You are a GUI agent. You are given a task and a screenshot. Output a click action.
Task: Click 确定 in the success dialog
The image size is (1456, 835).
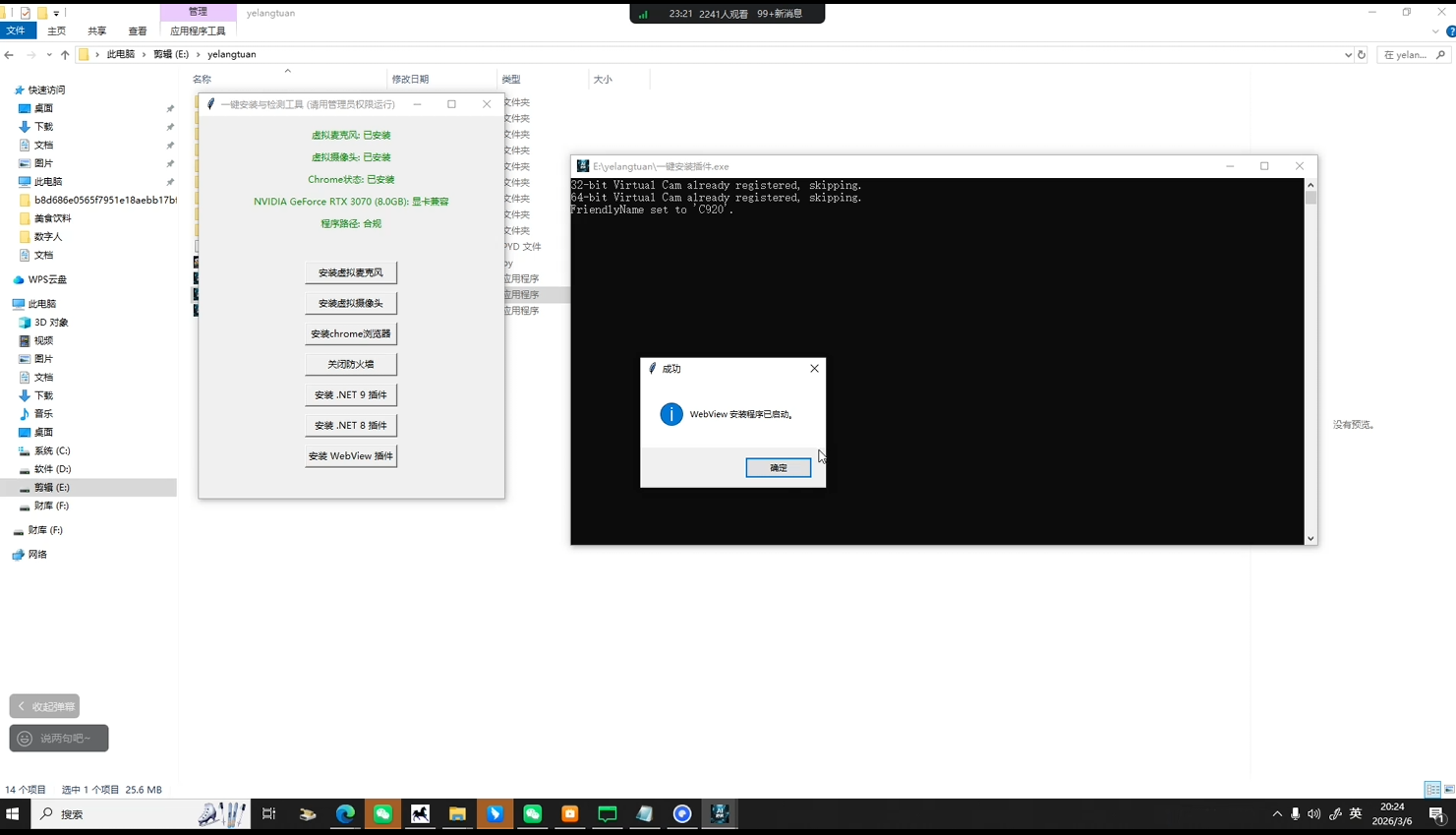[x=778, y=468]
